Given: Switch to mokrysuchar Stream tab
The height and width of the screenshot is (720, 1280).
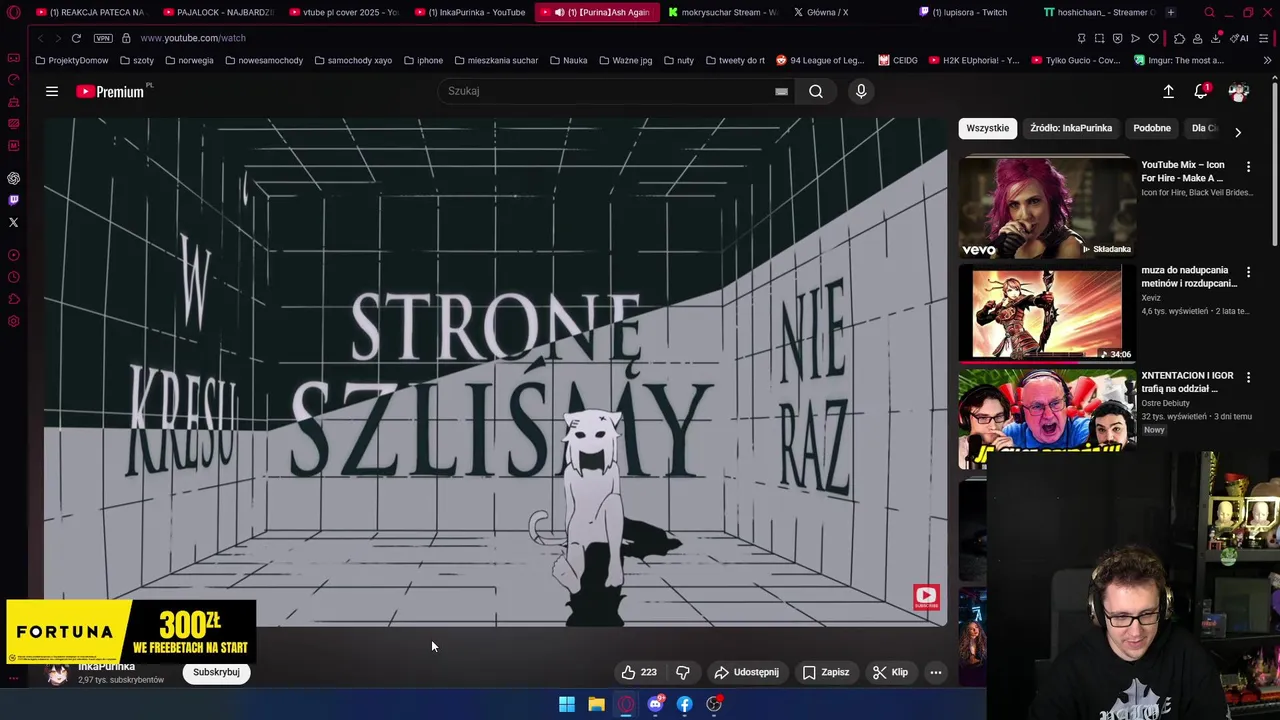Looking at the screenshot, I should 721,12.
